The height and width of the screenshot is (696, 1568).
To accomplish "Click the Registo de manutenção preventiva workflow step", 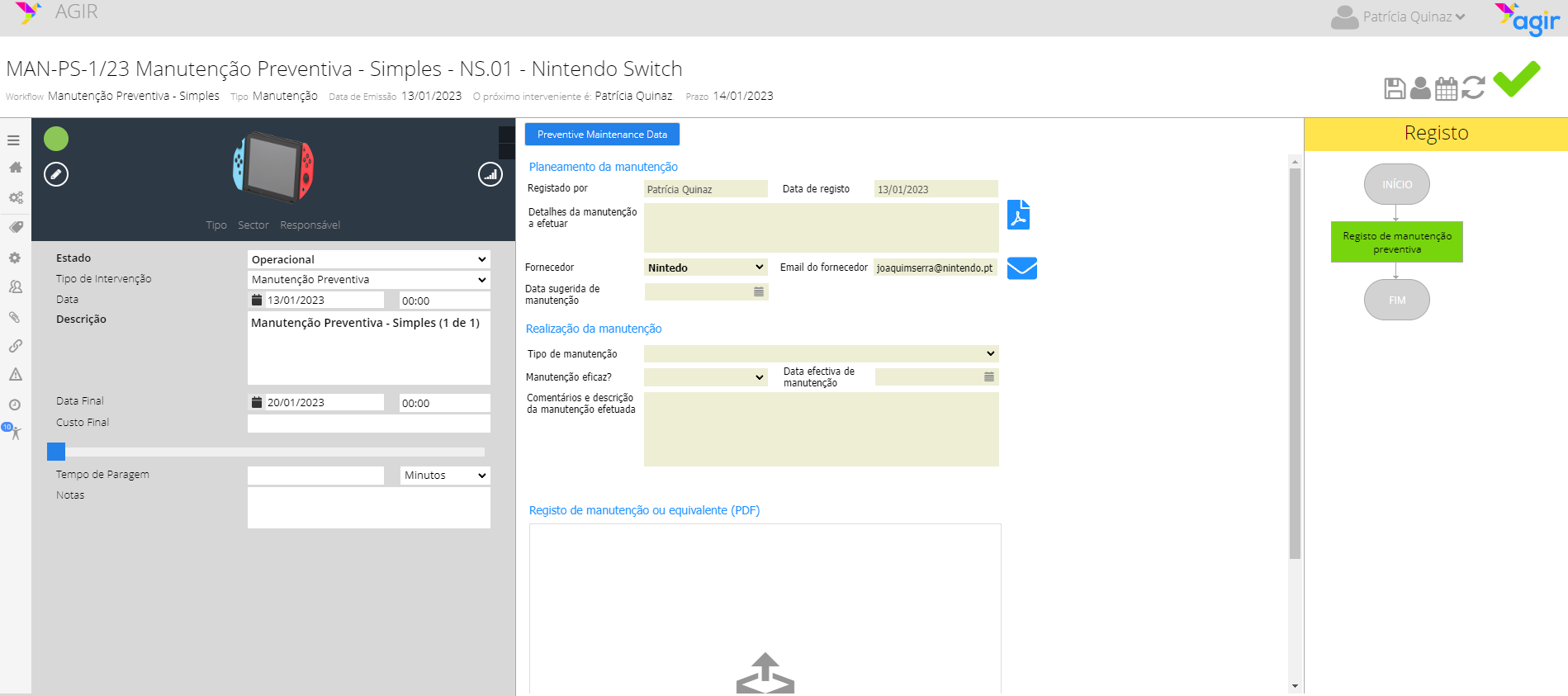I will pyautogui.click(x=1397, y=242).
